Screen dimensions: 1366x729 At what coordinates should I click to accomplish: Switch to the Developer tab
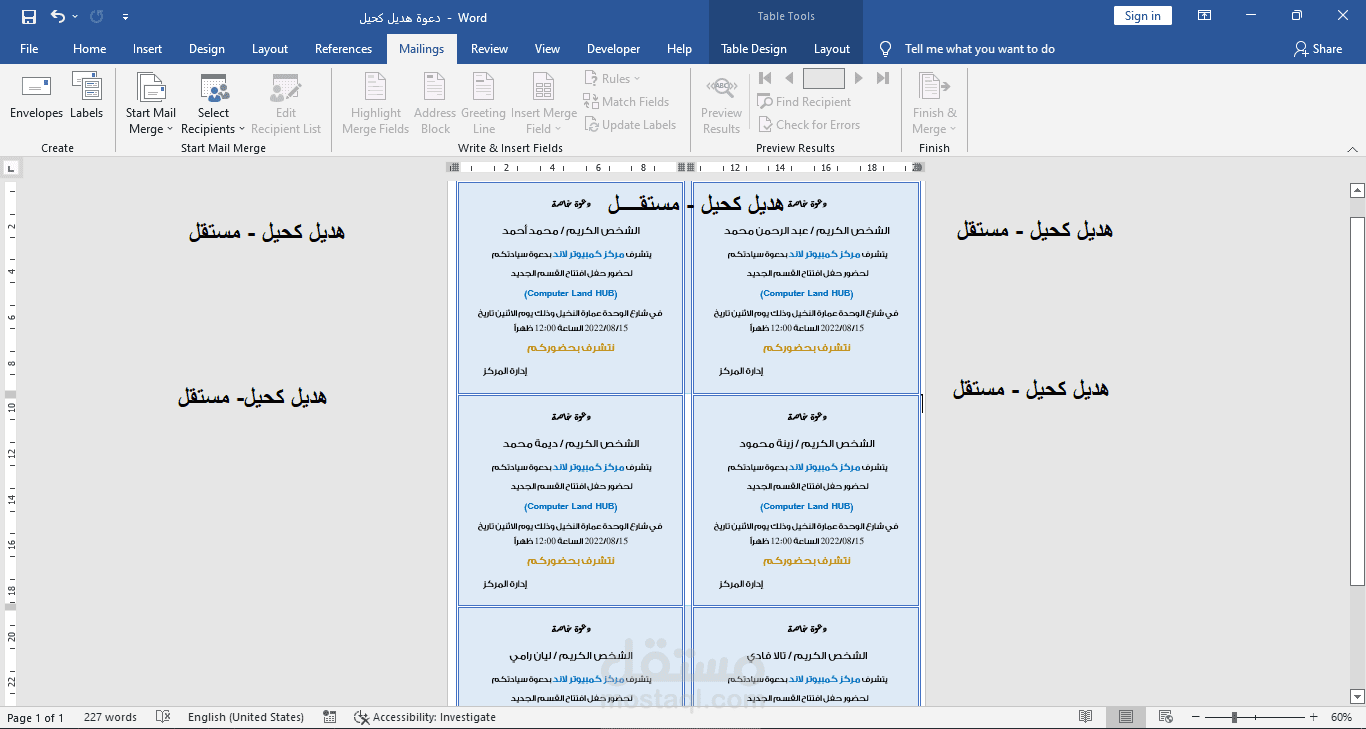613,48
